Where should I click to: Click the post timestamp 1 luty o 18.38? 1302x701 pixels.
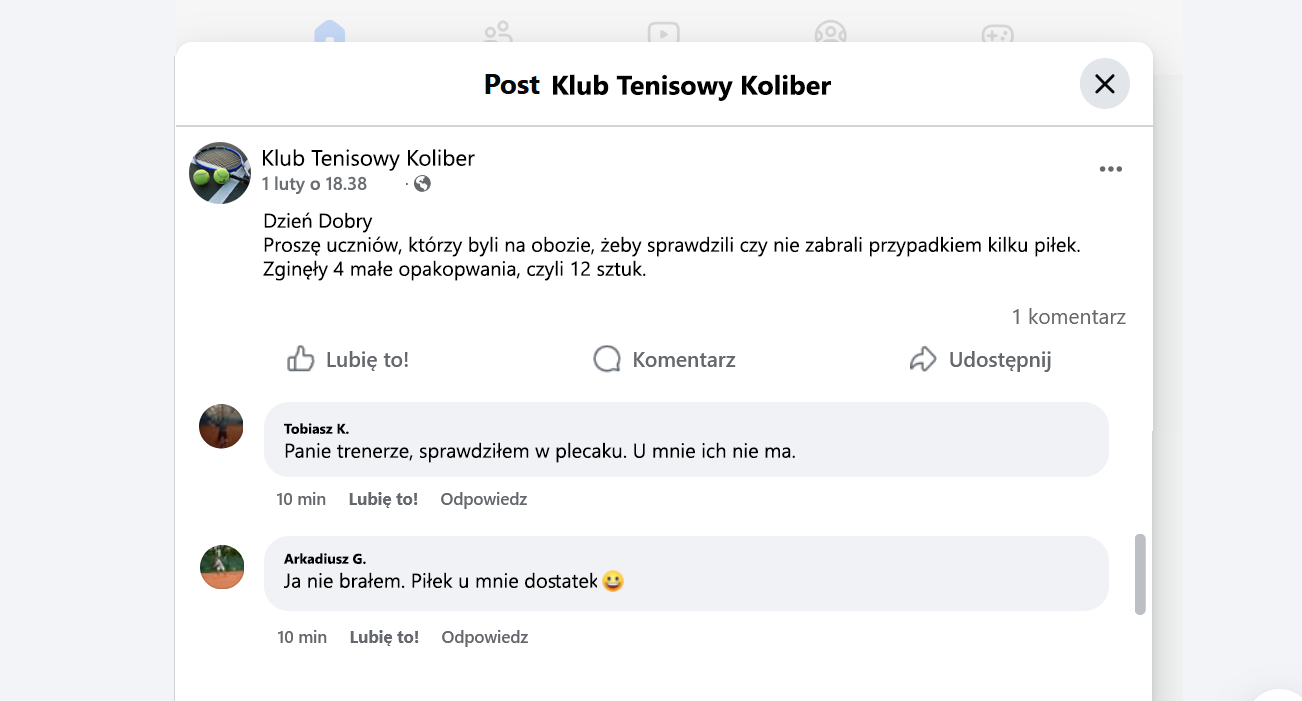click(x=314, y=184)
